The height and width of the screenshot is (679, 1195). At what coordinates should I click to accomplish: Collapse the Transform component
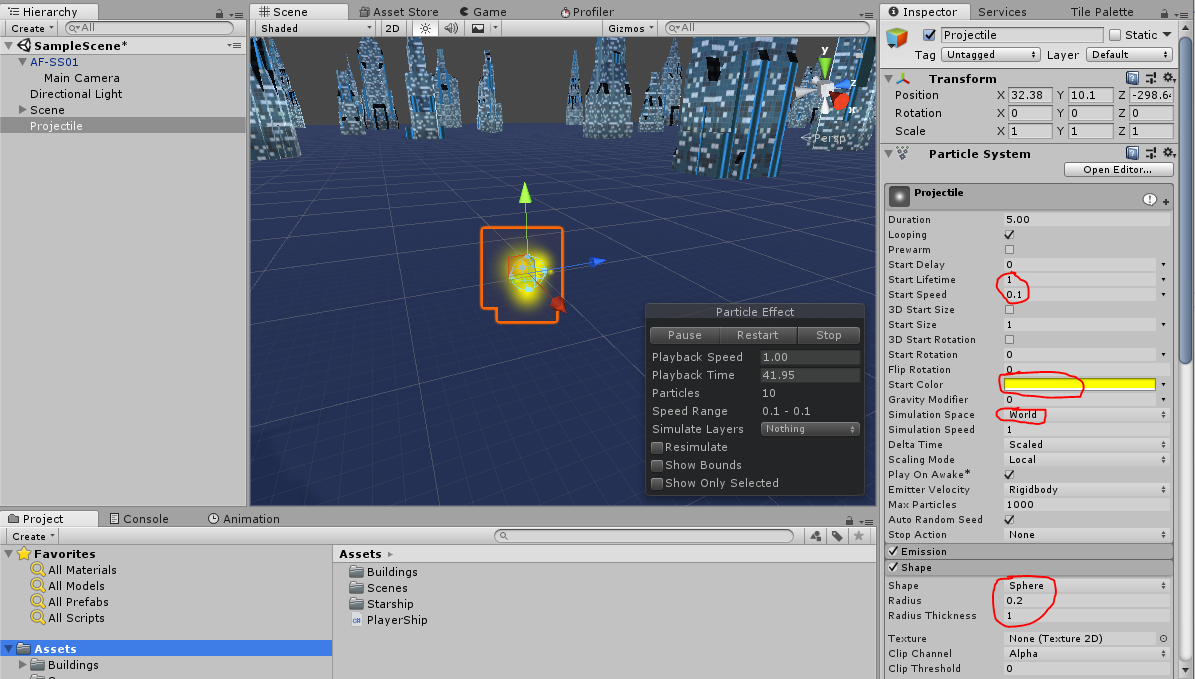click(889, 78)
